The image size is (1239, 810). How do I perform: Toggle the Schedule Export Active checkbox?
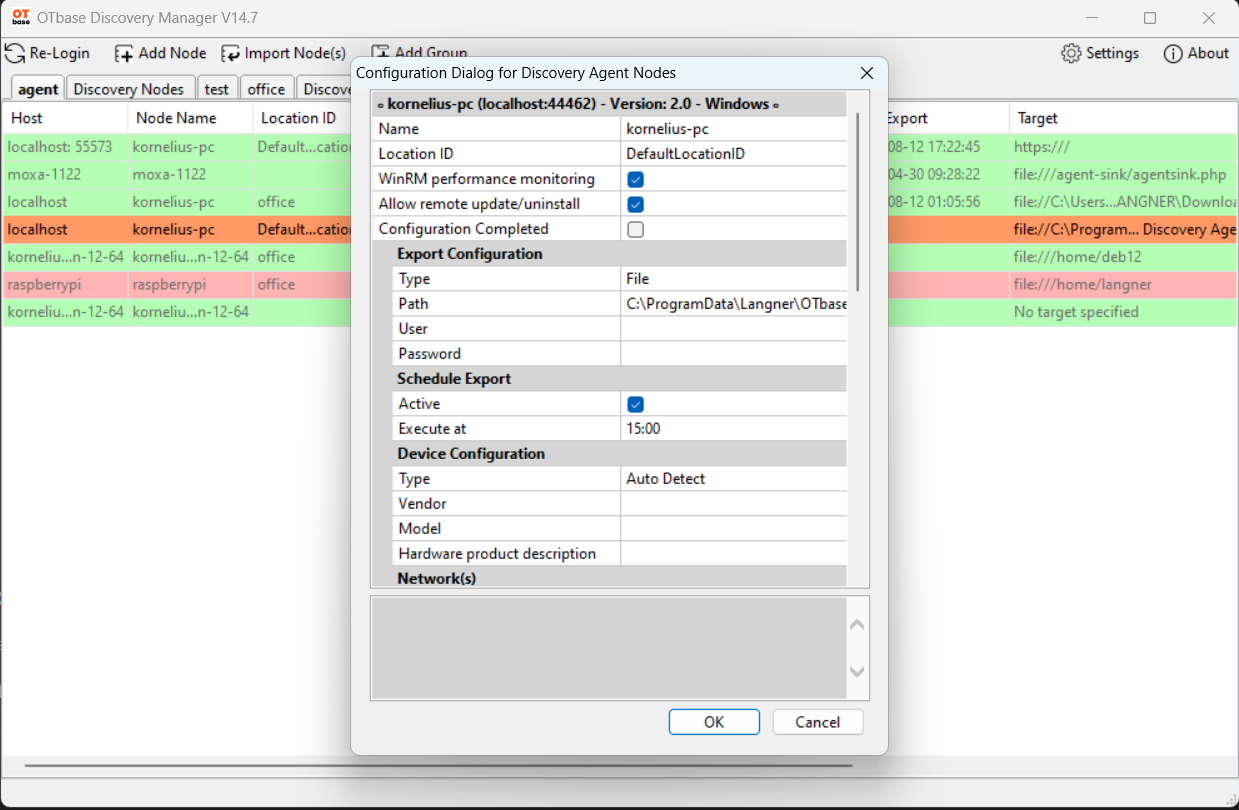635,404
